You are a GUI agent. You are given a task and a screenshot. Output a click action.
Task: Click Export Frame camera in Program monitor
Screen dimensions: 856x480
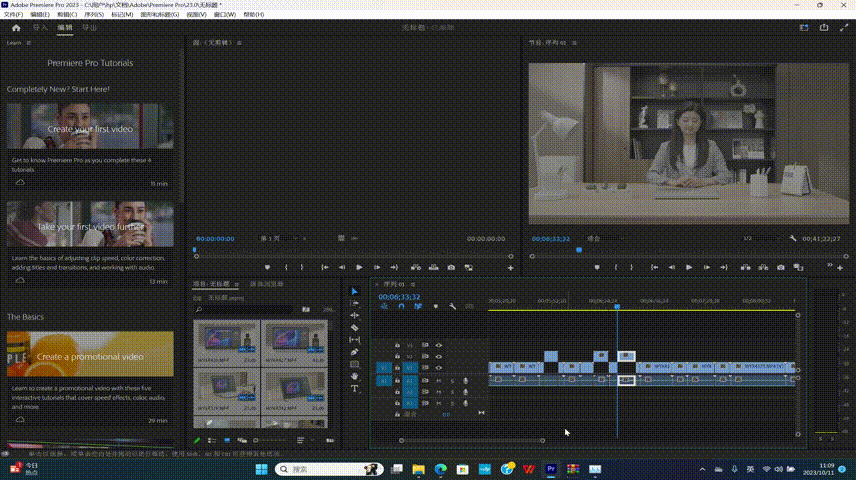coord(781,268)
